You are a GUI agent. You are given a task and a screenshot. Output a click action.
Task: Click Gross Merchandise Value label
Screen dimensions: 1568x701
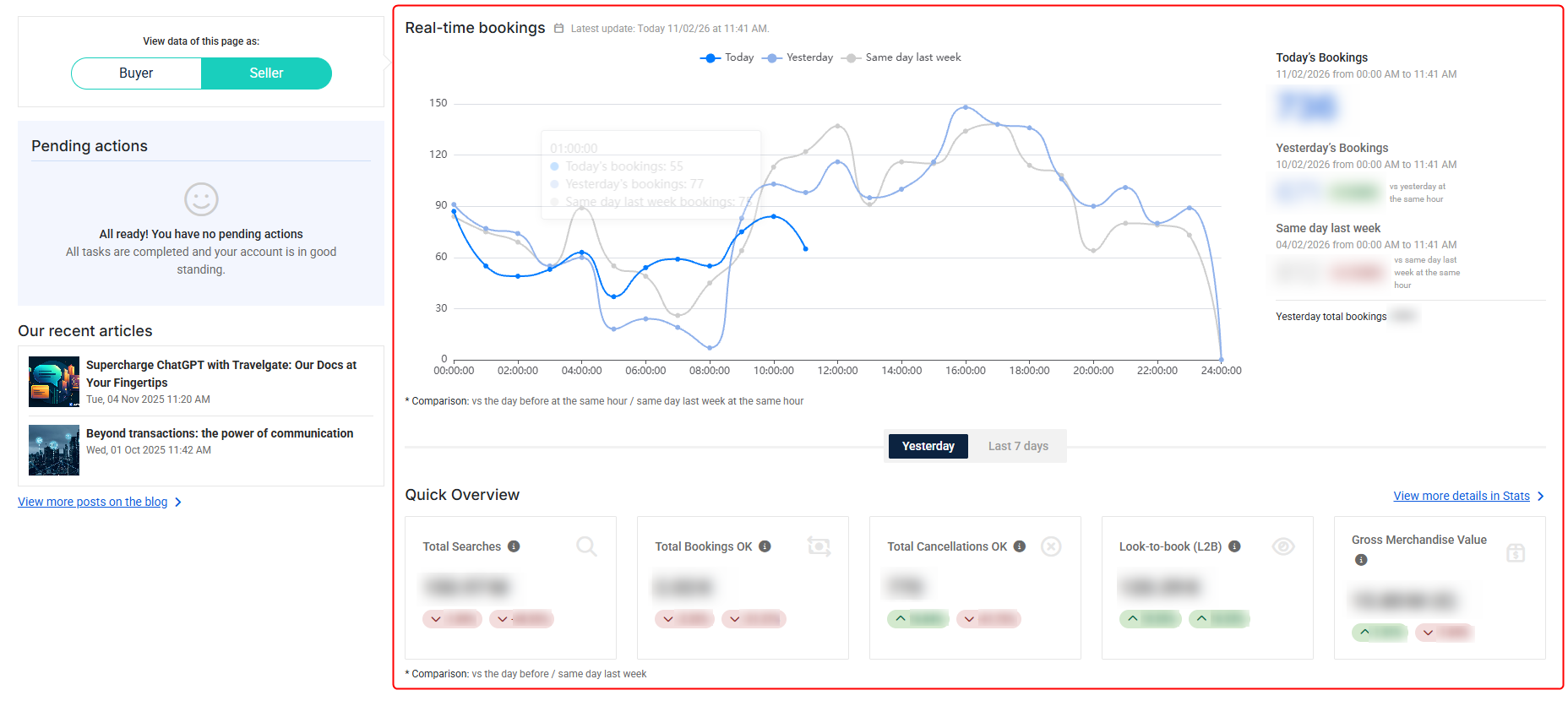(1419, 540)
